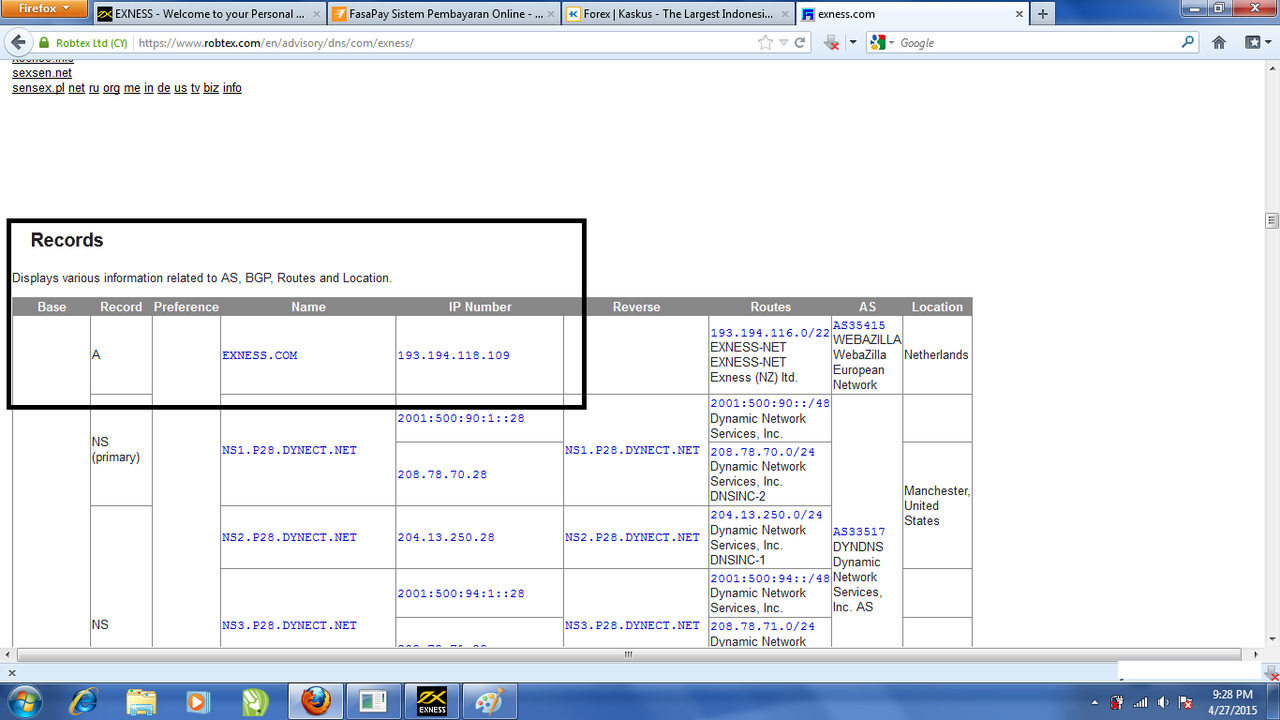The height and width of the screenshot is (720, 1280).
Task: Go to the Firefox home page icon
Action: pos(1219,43)
